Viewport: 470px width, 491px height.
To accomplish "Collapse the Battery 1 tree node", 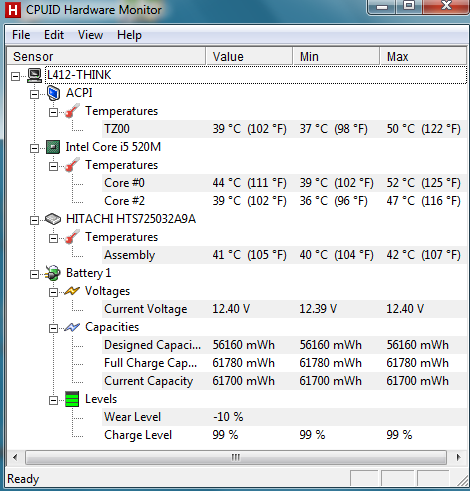I will pos(34,274).
